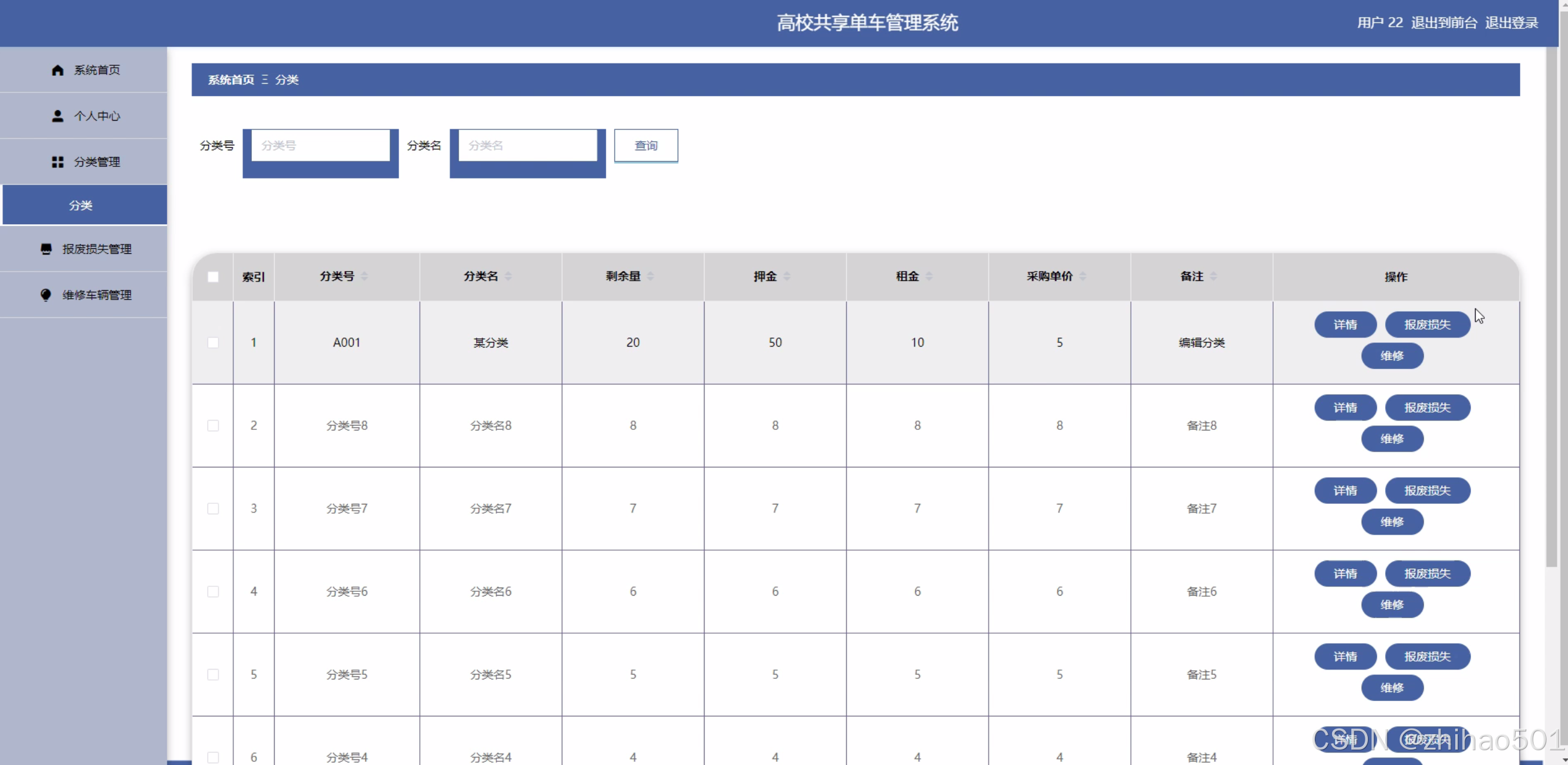Sort by 备注 column arrows
The image size is (1568, 765).
pyautogui.click(x=1213, y=277)
